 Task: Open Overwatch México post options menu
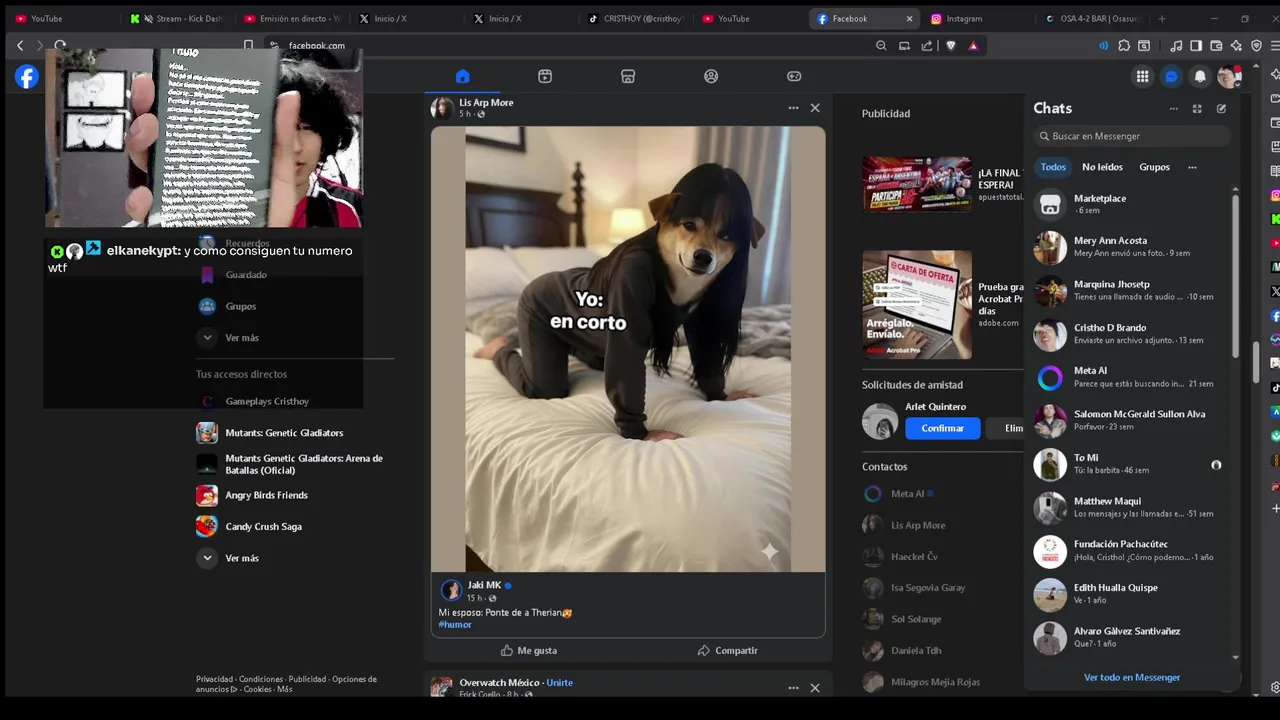[793, 688]
